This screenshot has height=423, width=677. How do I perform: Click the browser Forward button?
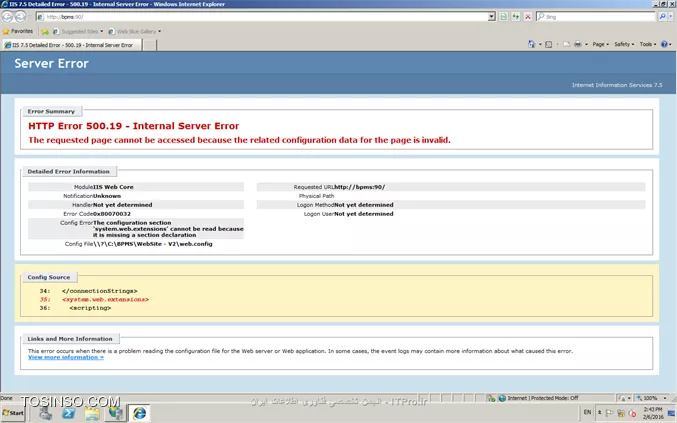coord(20,16)
